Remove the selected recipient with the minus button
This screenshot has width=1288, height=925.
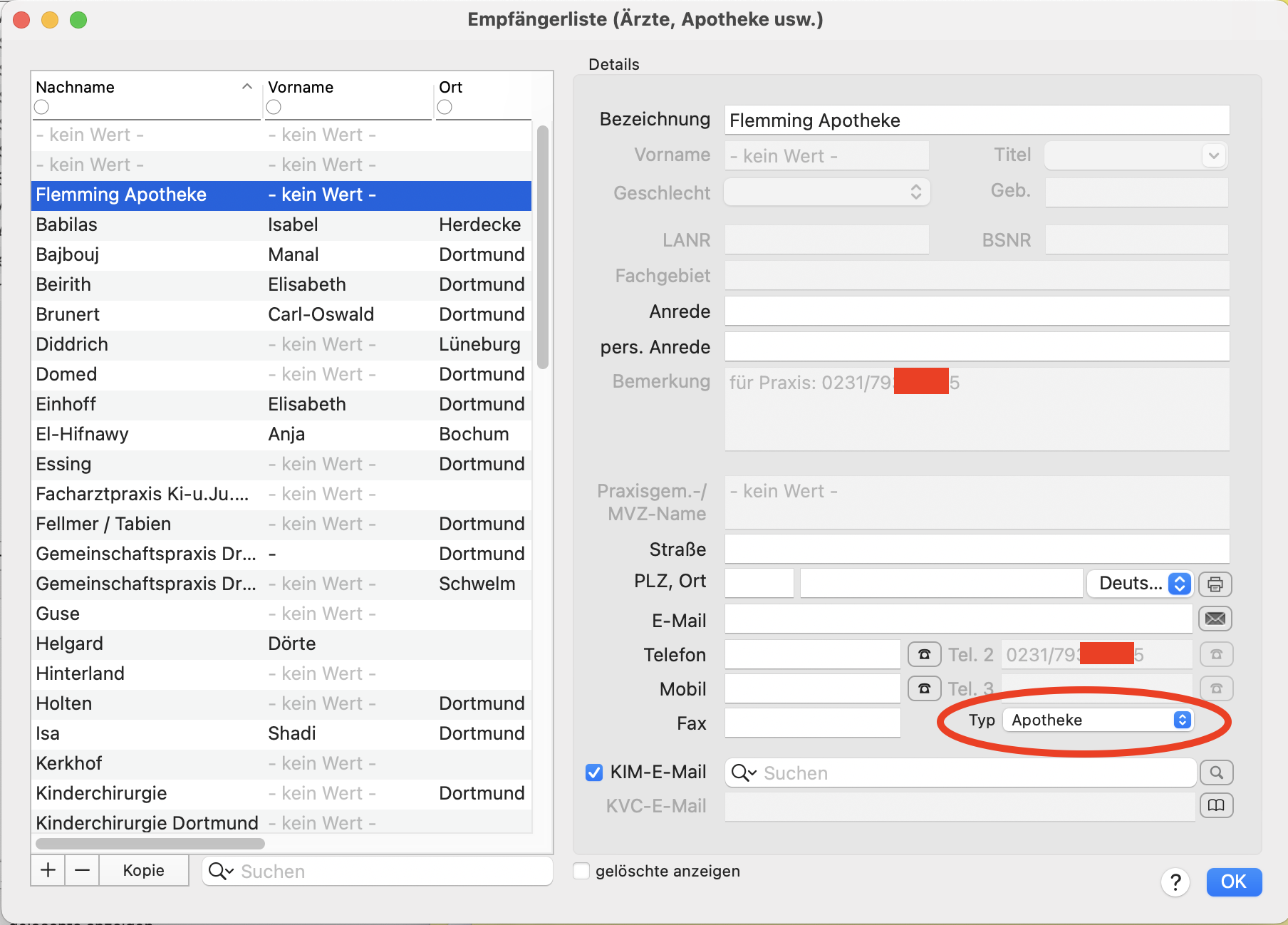(x=83, y=870)
